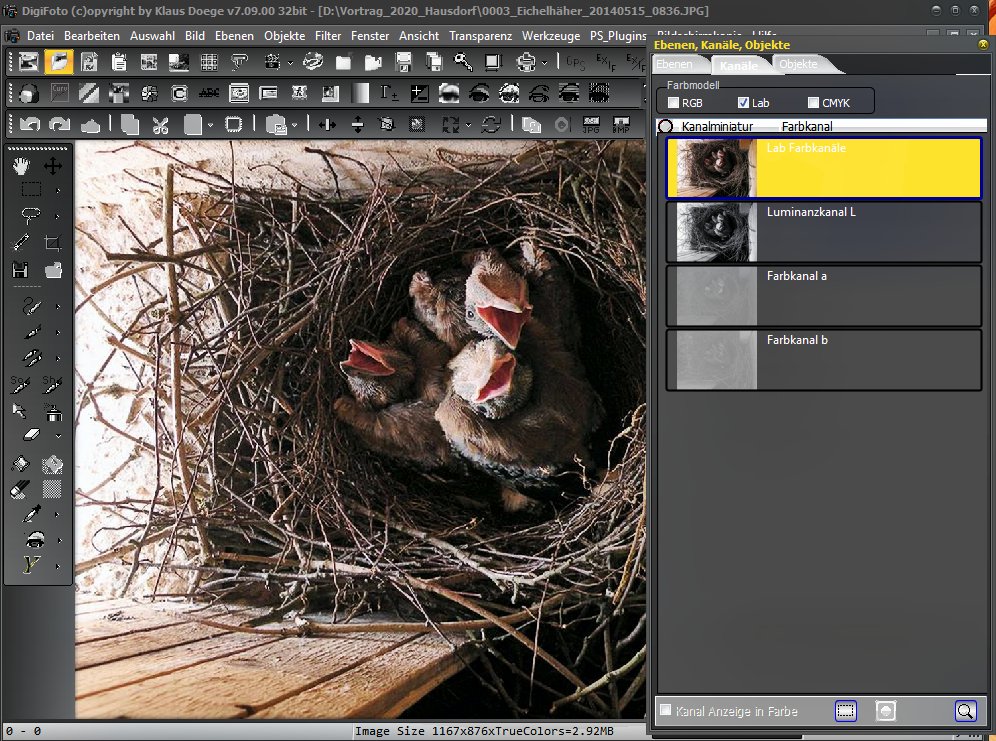This screenshot has height=741, width=996.
Task: Click the printer icon in toolbar
Action: click(526, 62)
